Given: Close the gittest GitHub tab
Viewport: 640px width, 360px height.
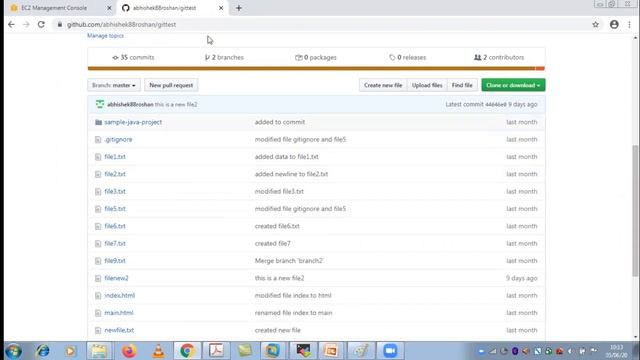Looking at the screenshot, I should pos(221,8).
